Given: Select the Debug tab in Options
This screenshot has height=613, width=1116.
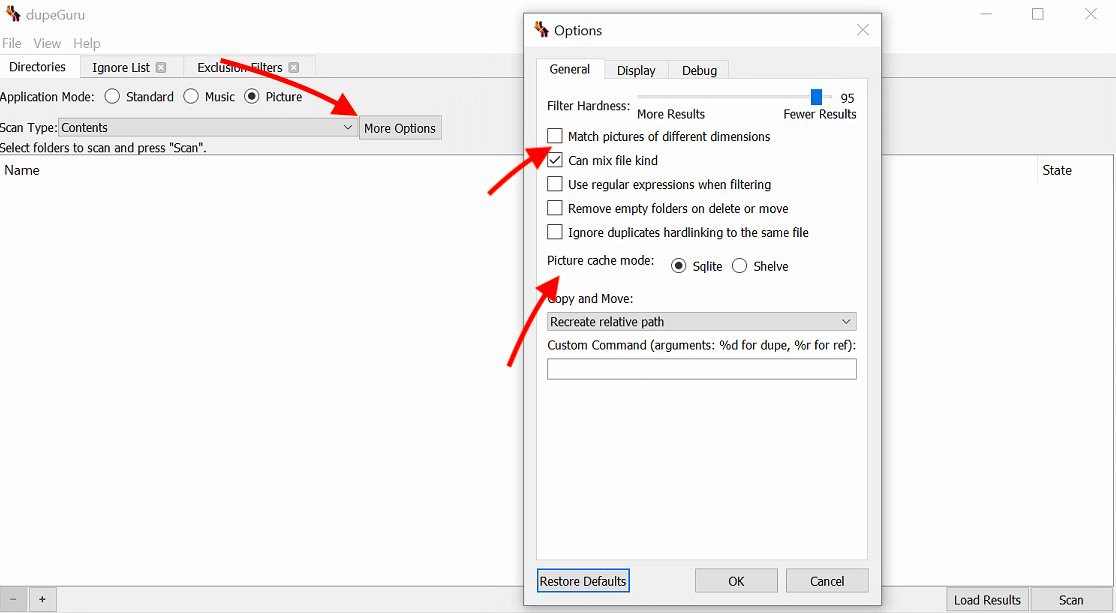Looking at the screenshot, I should point(699,70).
